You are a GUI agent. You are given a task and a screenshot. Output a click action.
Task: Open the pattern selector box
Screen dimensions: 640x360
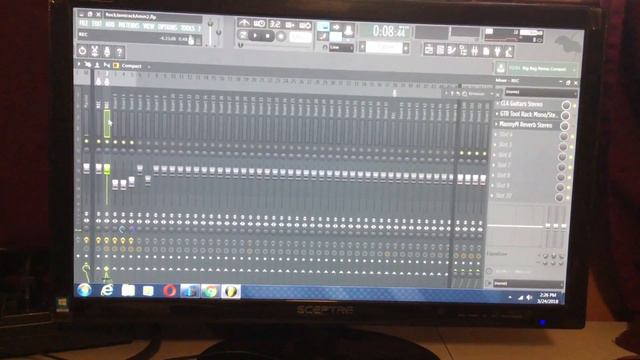384,48
